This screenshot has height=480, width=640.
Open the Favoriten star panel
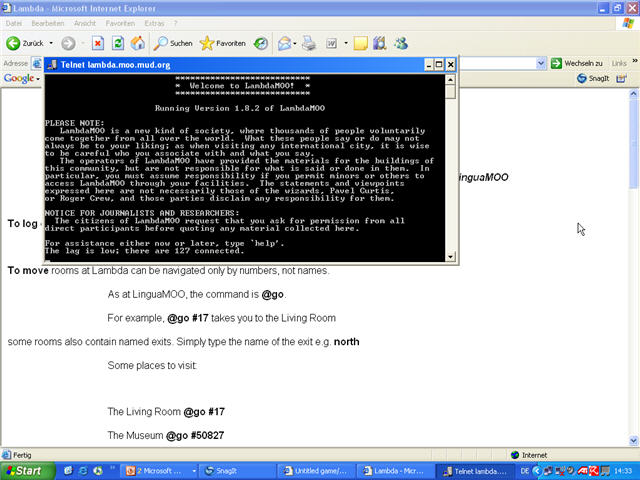(222, 43)
